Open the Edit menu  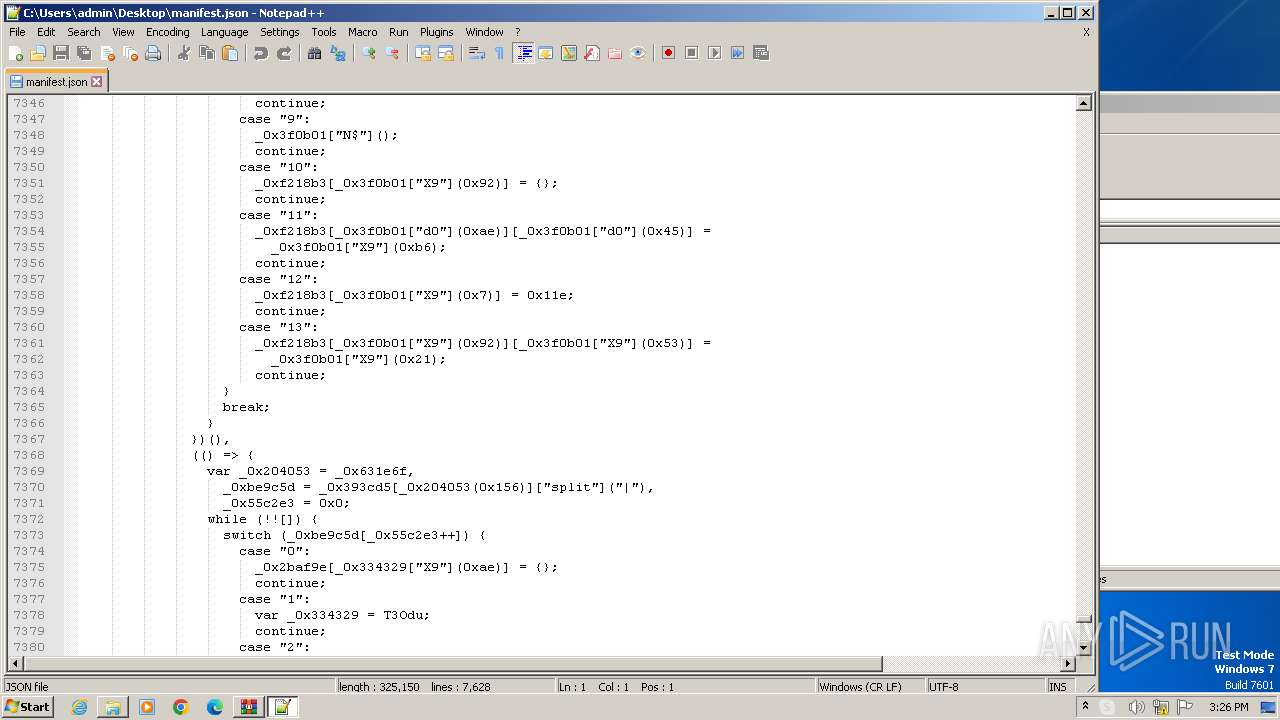(x=46, y=32)
